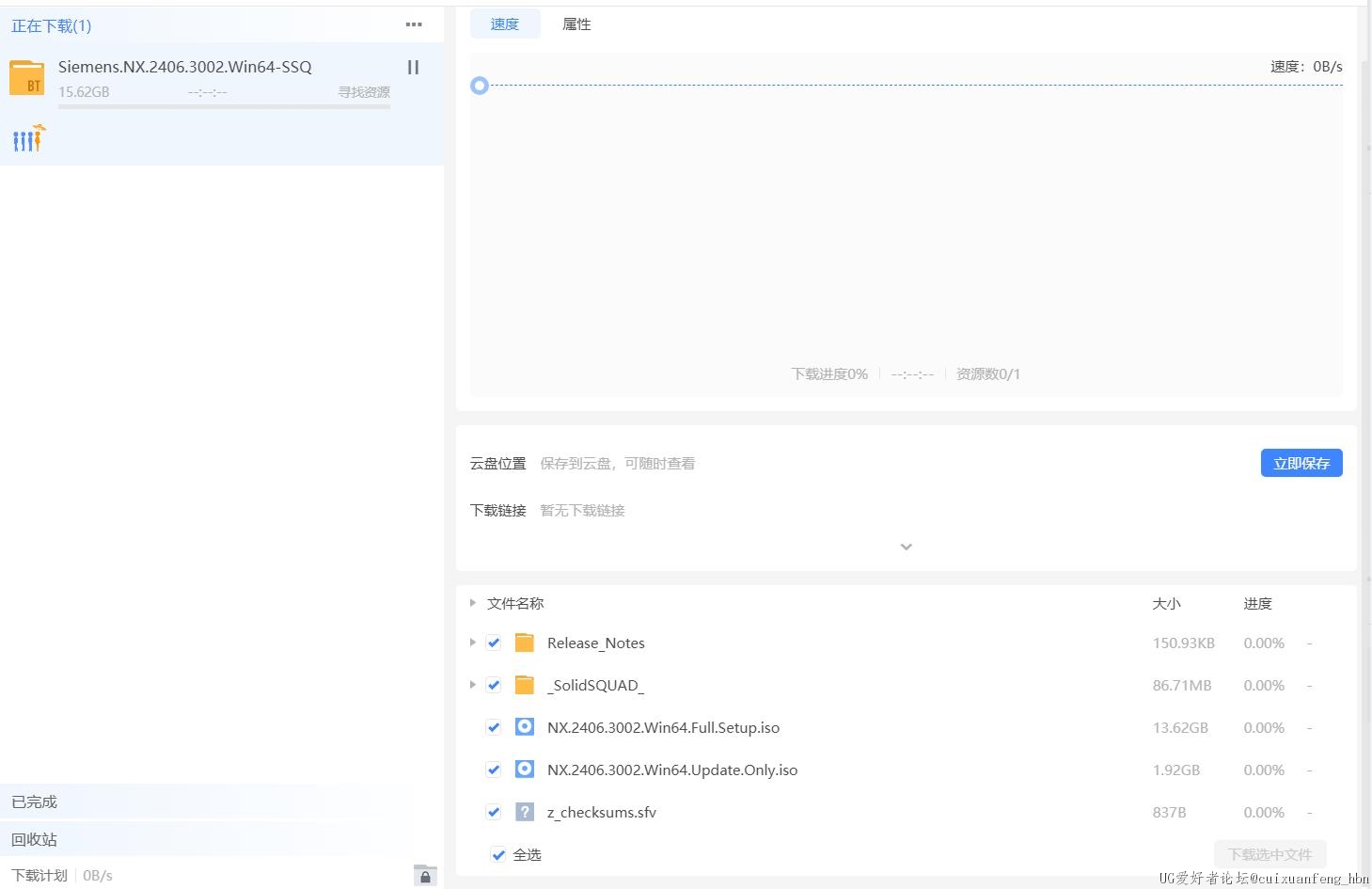
Task: Click the BT folder icon of the task
Action: (27, 78)
